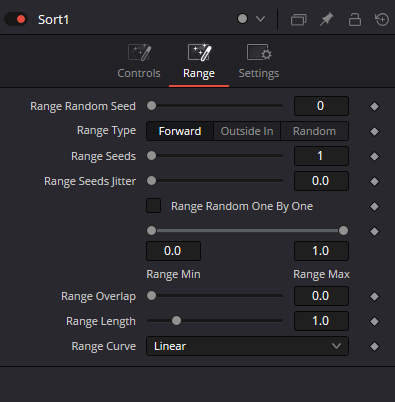Switch to the Controls tab
The image size is (395, 402).
coord(139,61)
